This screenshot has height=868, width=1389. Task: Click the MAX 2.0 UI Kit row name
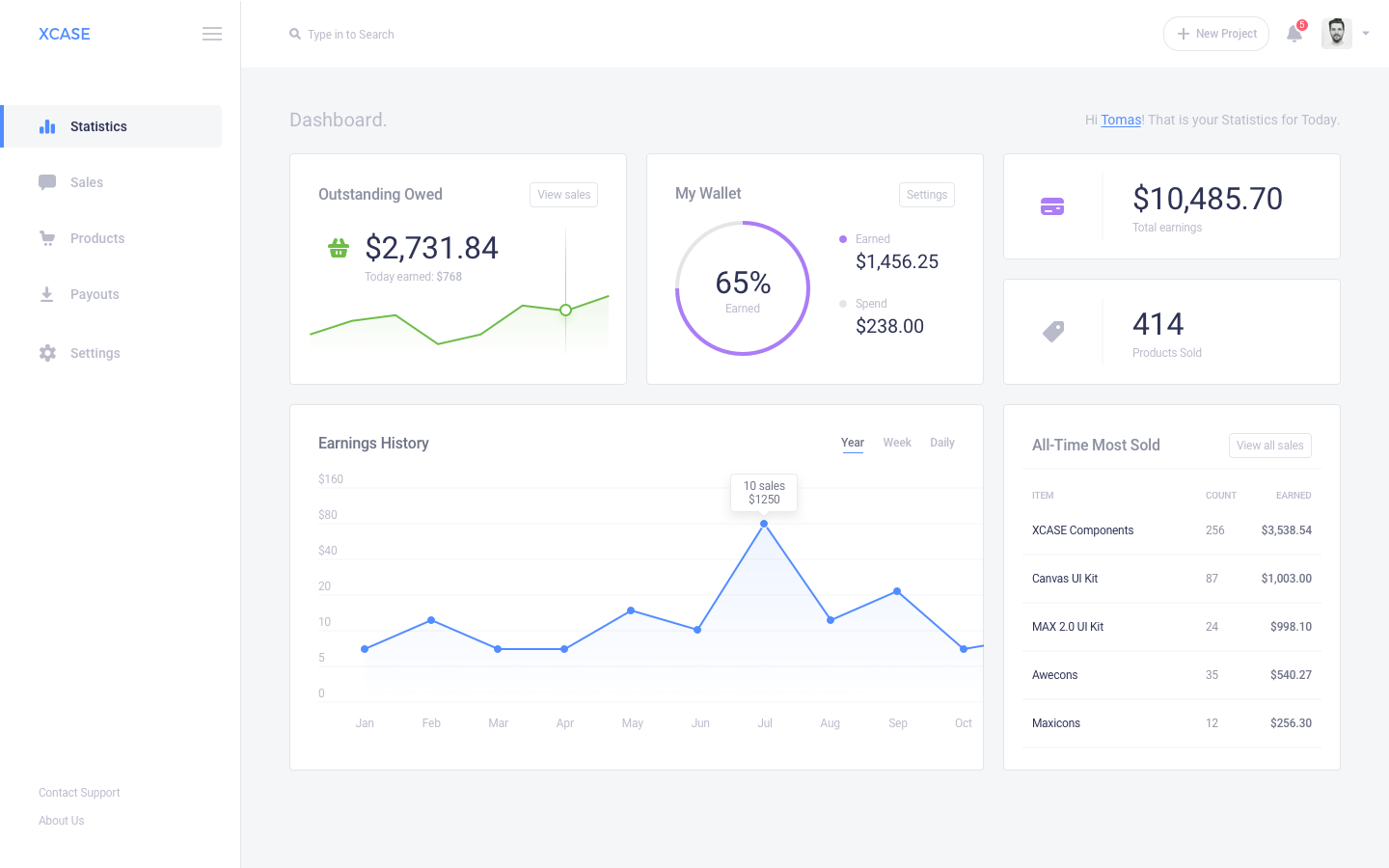1068,627
